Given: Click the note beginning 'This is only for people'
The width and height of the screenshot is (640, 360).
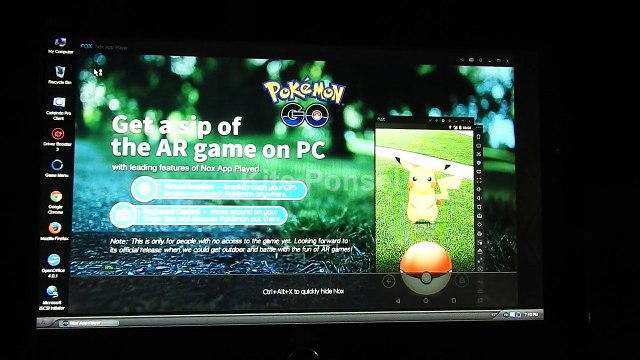Looking at the screenshot, I should coord(231,245).
